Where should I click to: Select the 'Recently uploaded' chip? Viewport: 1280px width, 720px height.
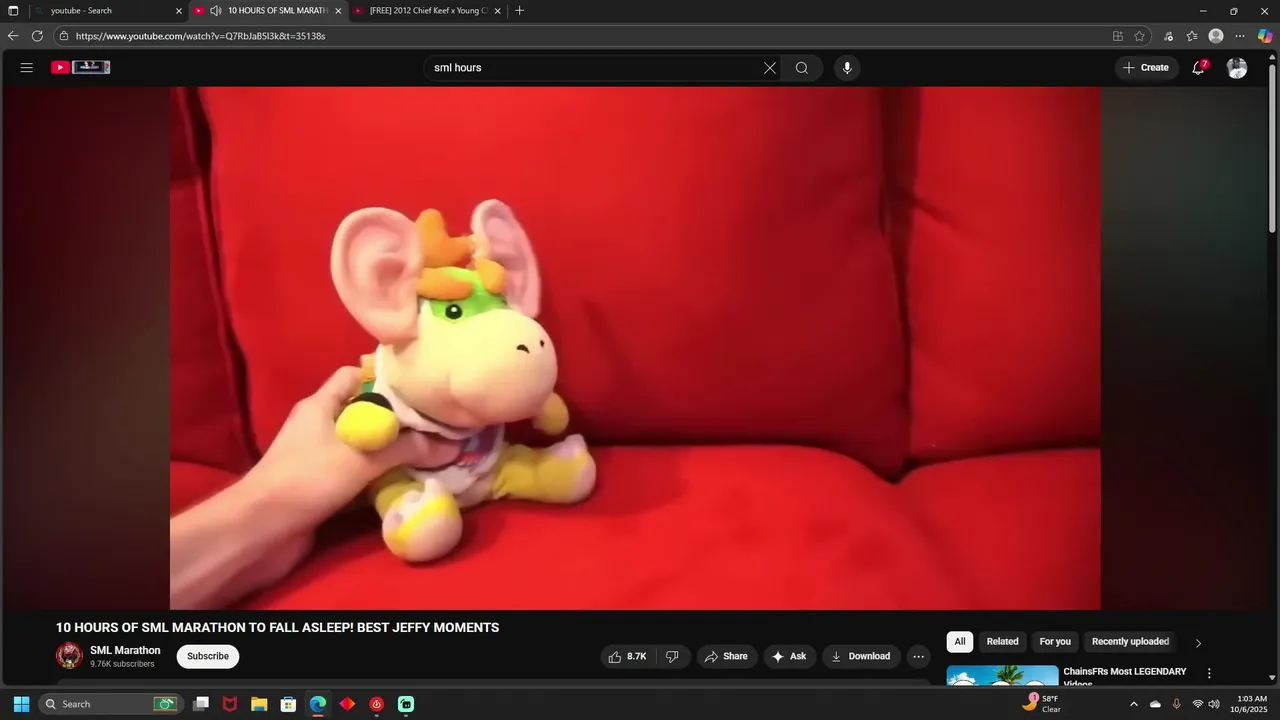(1130, 642)
